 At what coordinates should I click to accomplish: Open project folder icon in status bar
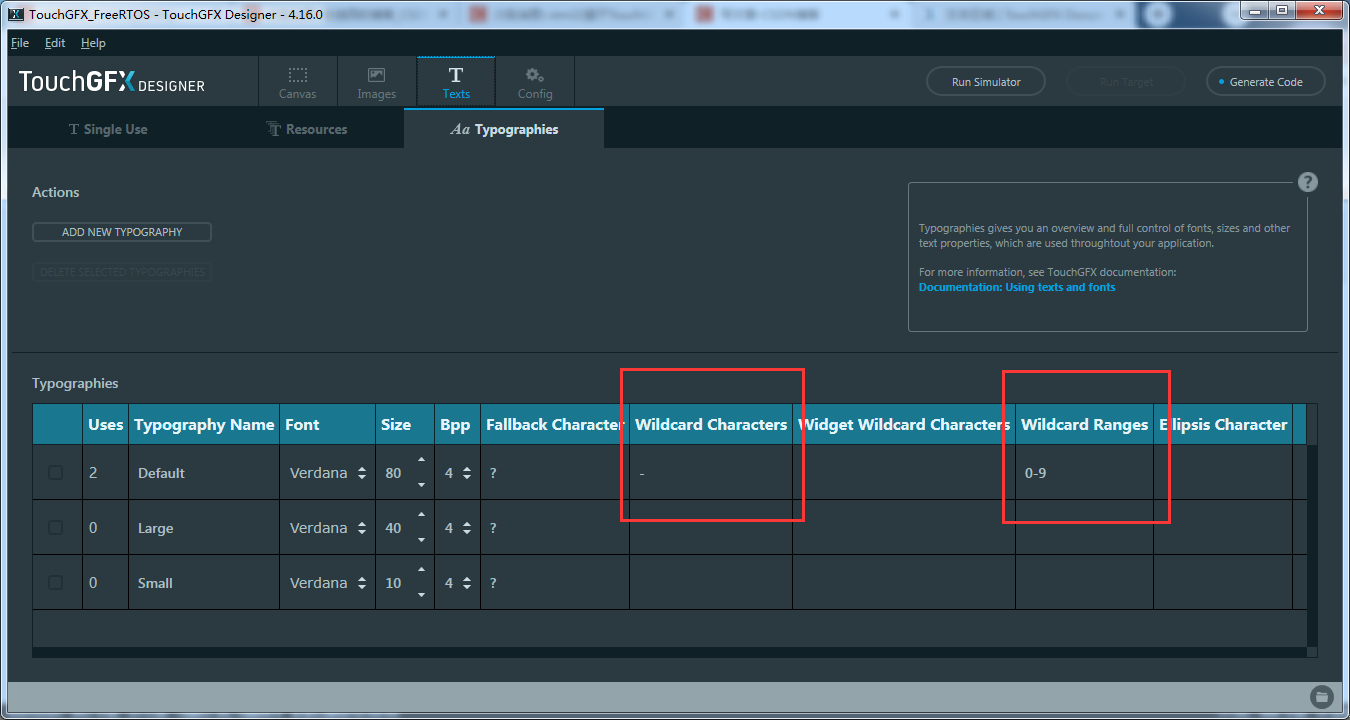click(1320, 696)
